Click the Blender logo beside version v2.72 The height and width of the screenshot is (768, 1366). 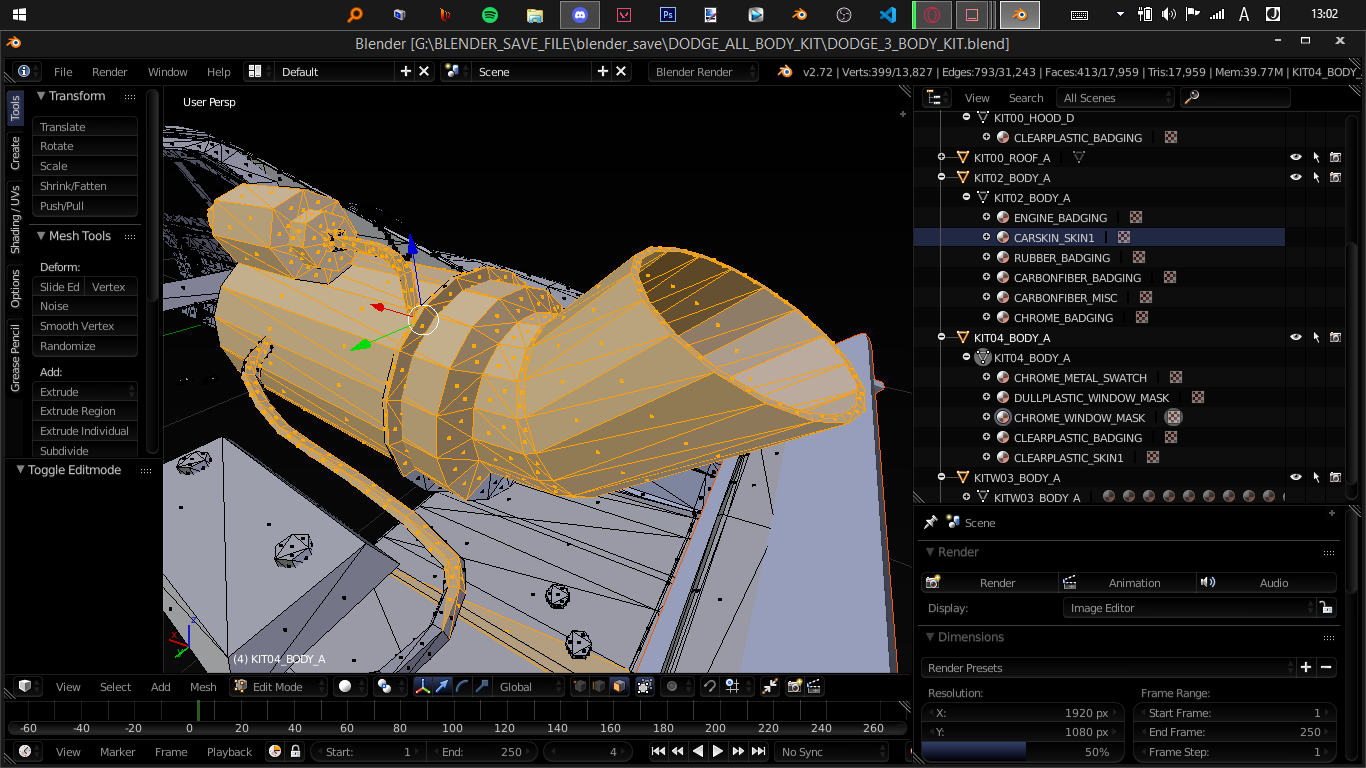click(x=785, y=71)
